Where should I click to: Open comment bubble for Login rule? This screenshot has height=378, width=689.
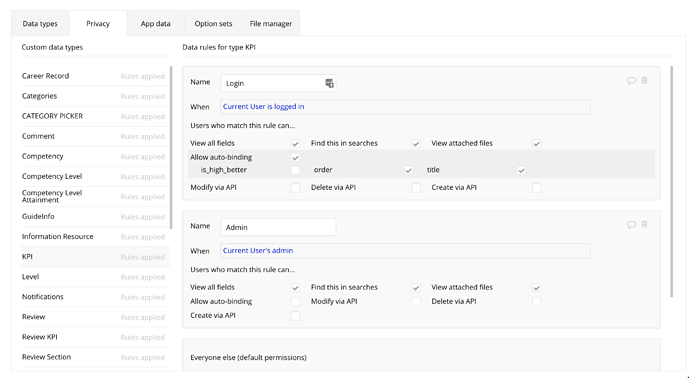[631, 80]
